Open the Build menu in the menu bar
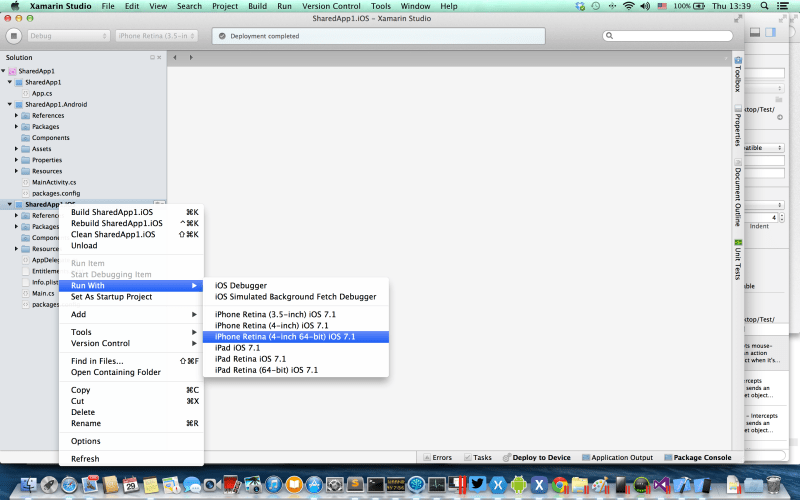The height and width of the screenshot is (500, 800). tap(257, 6)
